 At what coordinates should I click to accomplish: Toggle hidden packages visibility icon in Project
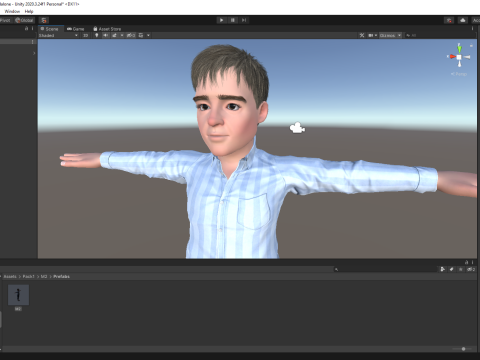coord(471,269)
